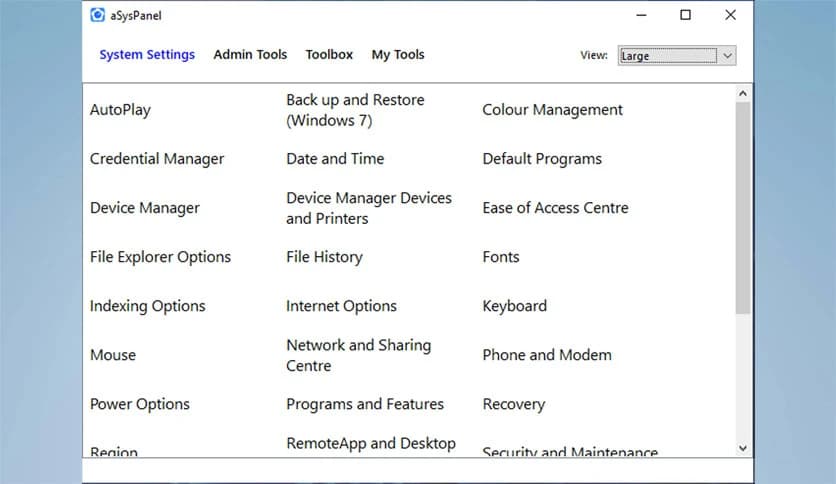Open Network and Sharing Centre
The image size is (836, 484).
click(358, 355)
